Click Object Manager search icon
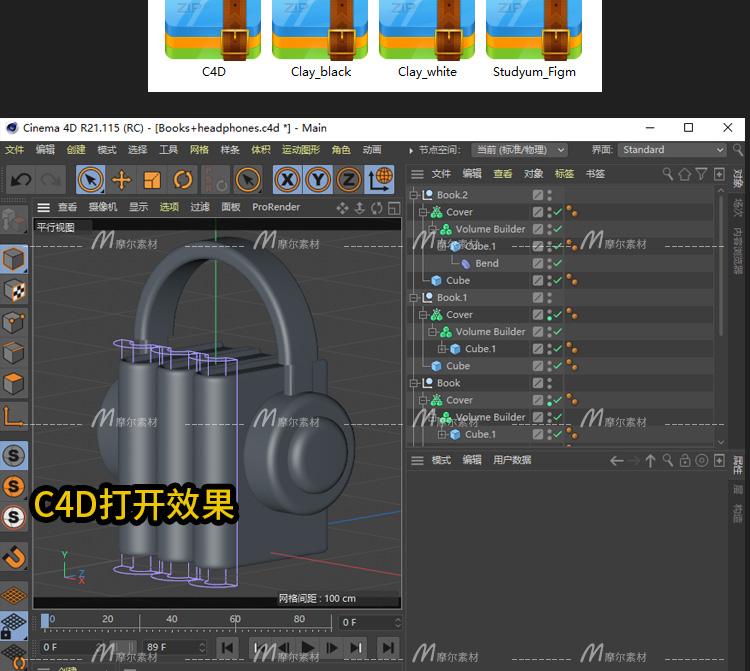Viewport: 750px width, 671px height. pyautogui.click(x=668, y=174)
